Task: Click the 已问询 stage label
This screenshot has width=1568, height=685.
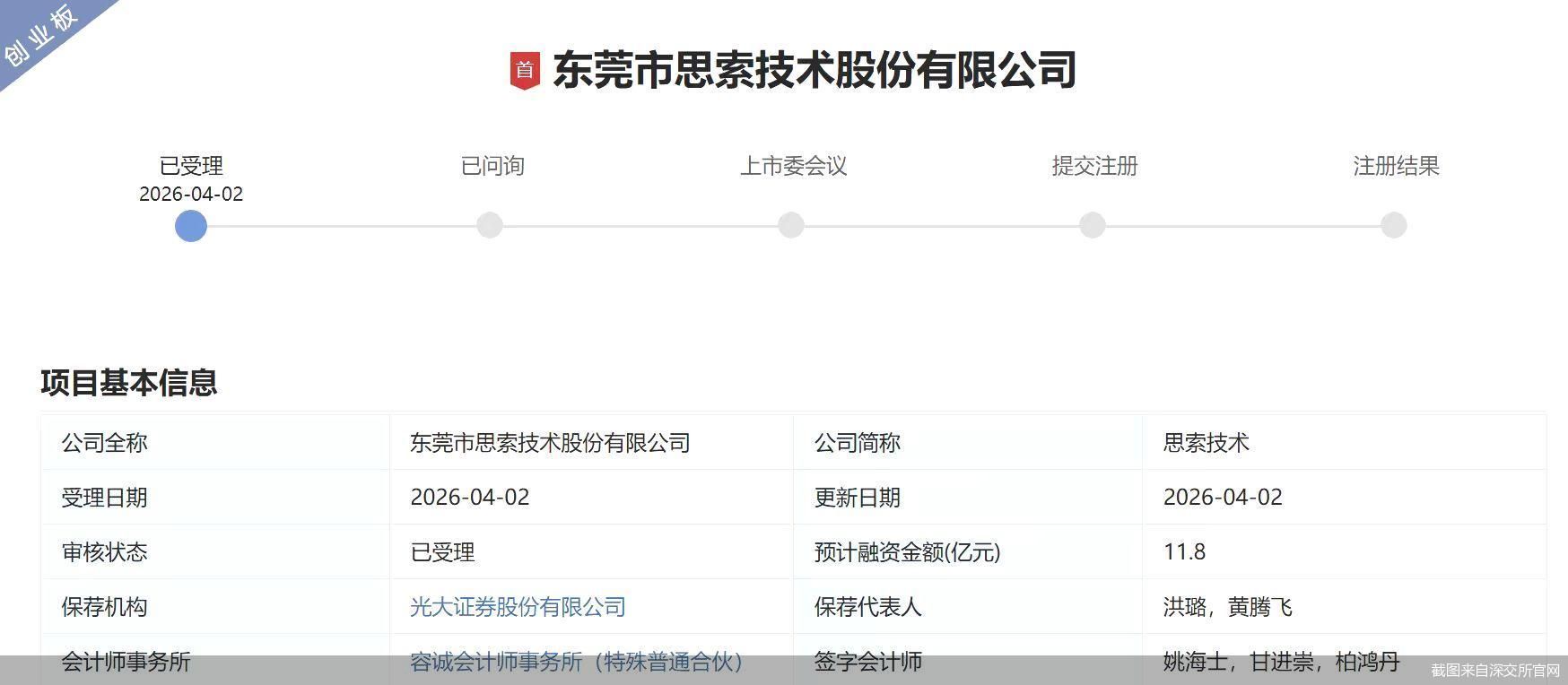Action: [492, 166]
